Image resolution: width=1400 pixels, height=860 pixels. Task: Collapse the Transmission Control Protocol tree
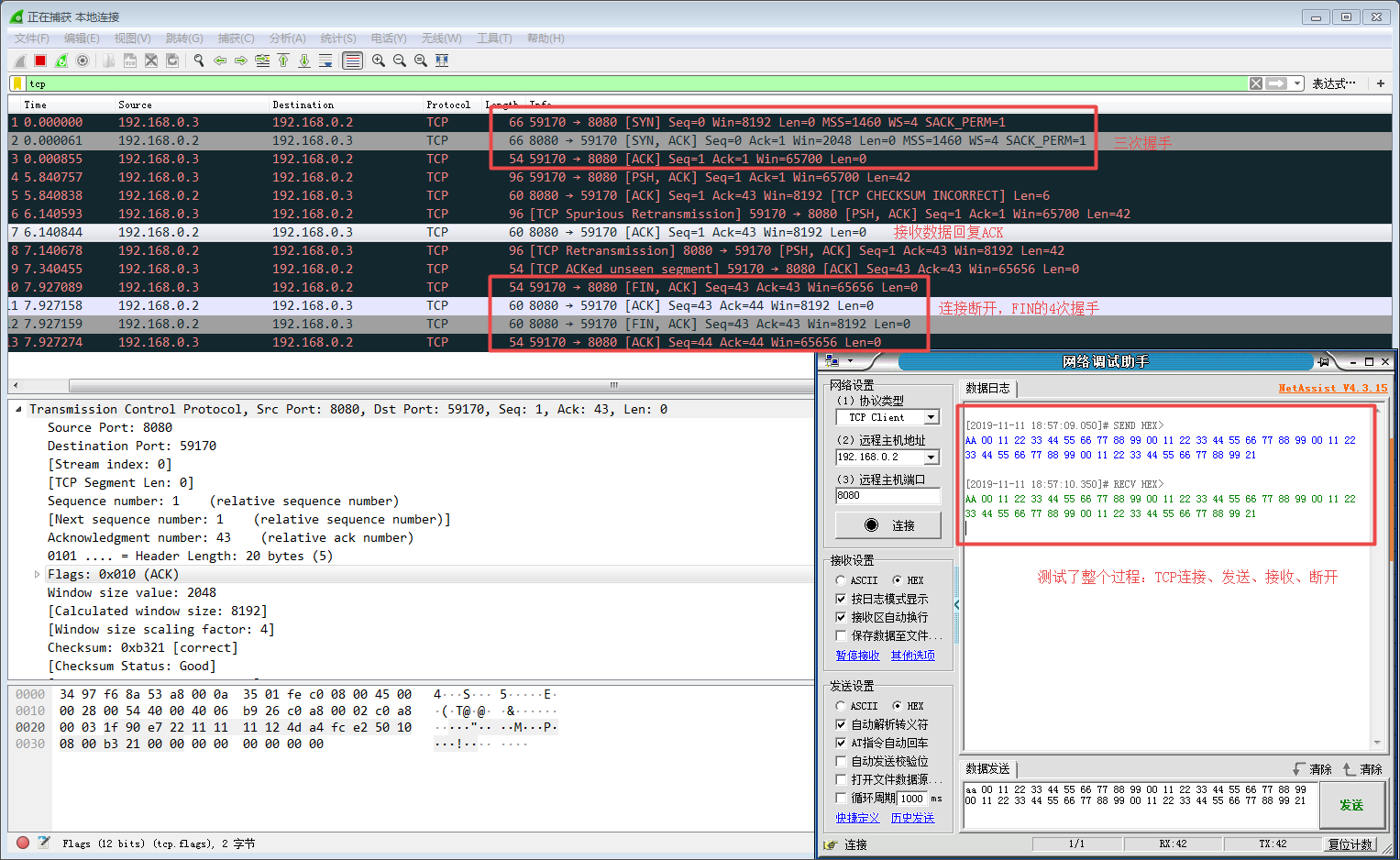coord(19,409)
